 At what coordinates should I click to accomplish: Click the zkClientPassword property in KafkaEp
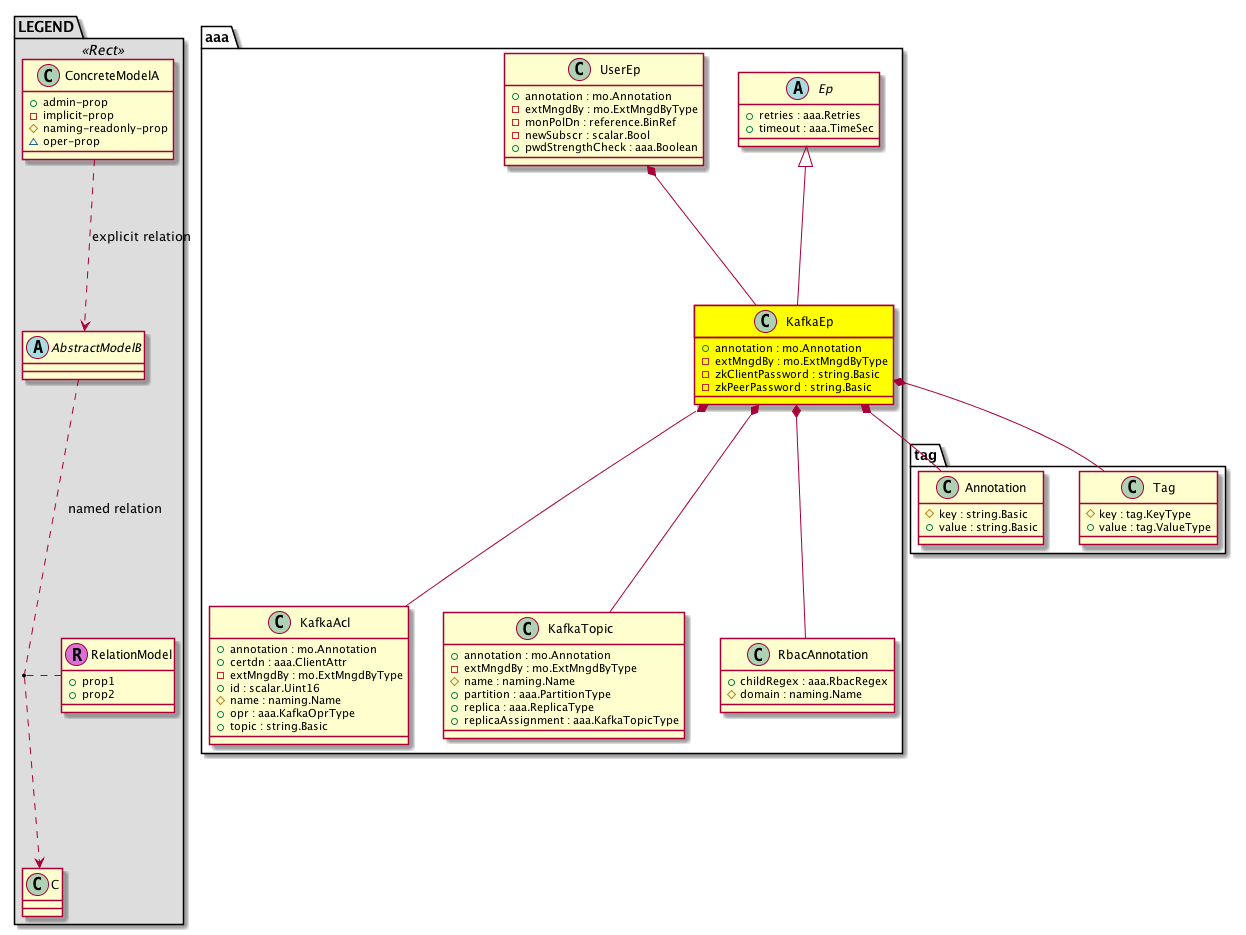pos(790,374)
